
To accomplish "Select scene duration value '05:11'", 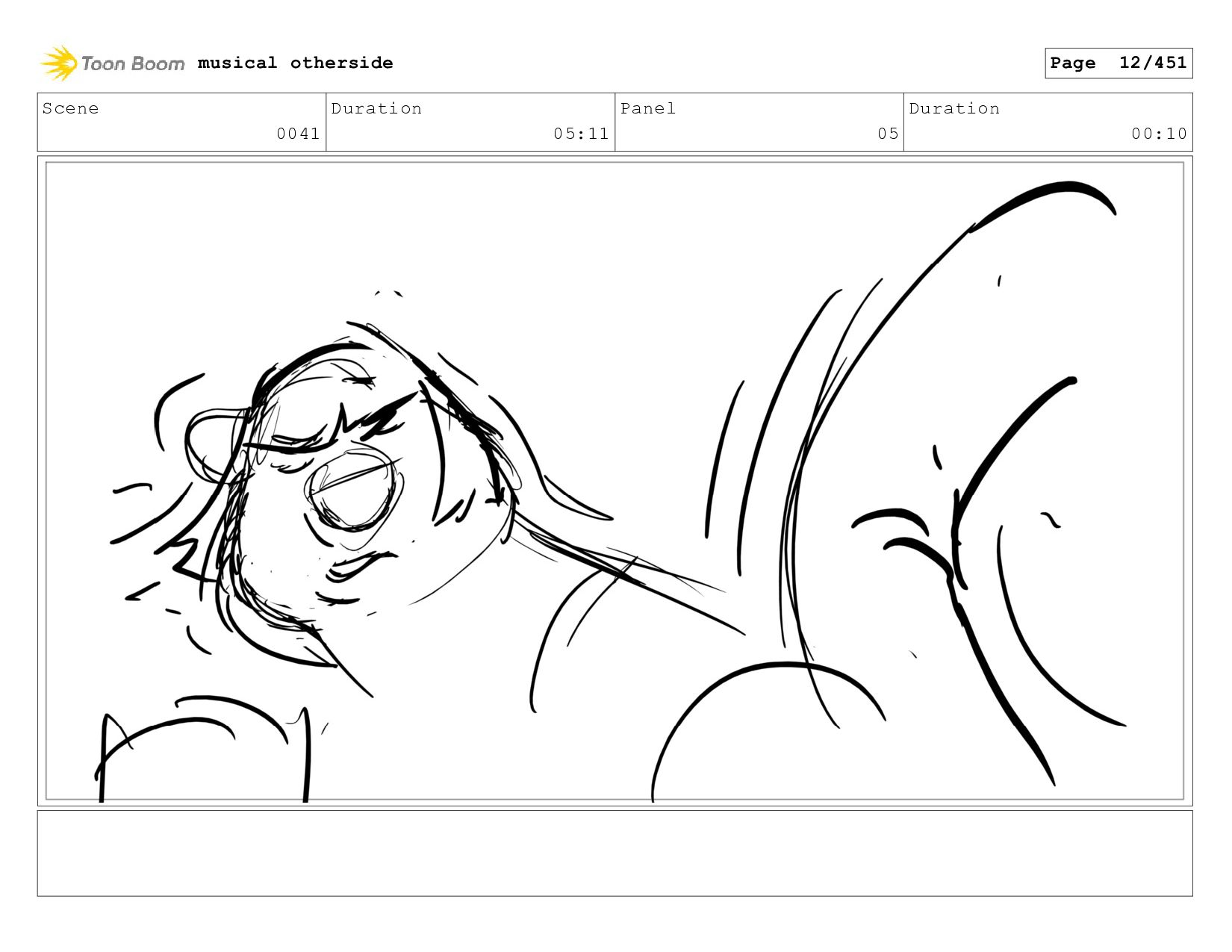I will click(581, 134).
